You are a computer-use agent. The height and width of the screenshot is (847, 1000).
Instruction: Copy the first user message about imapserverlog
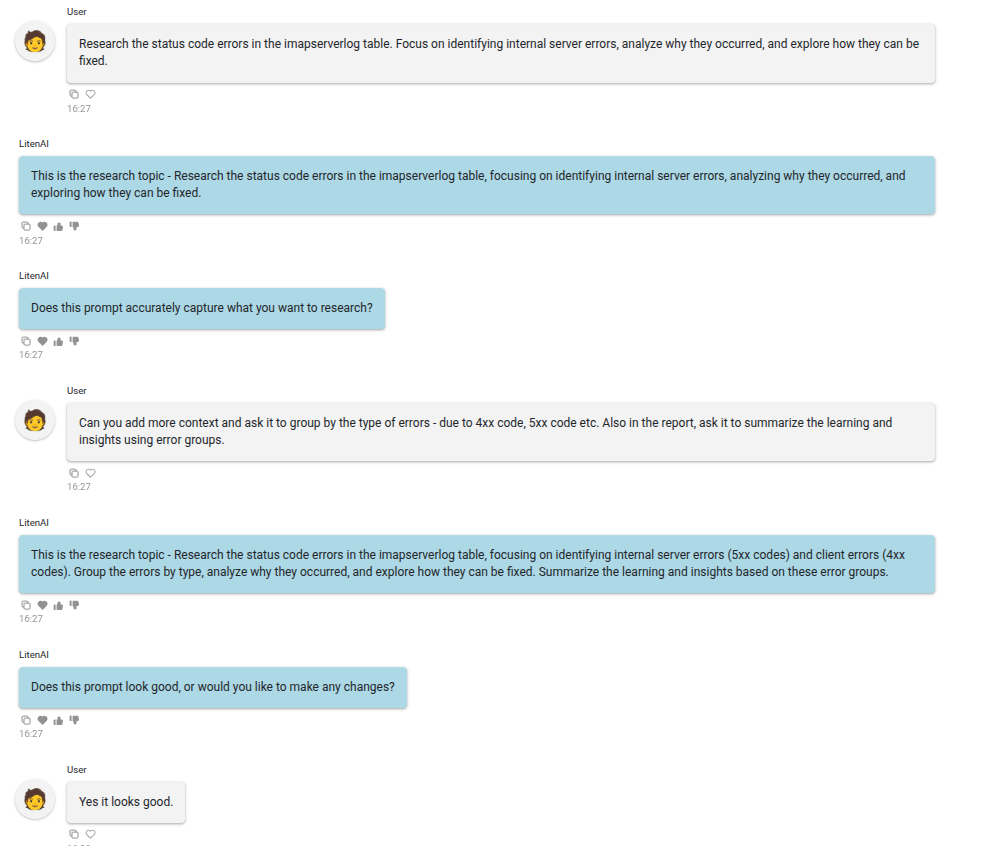[x=74, y=94]
